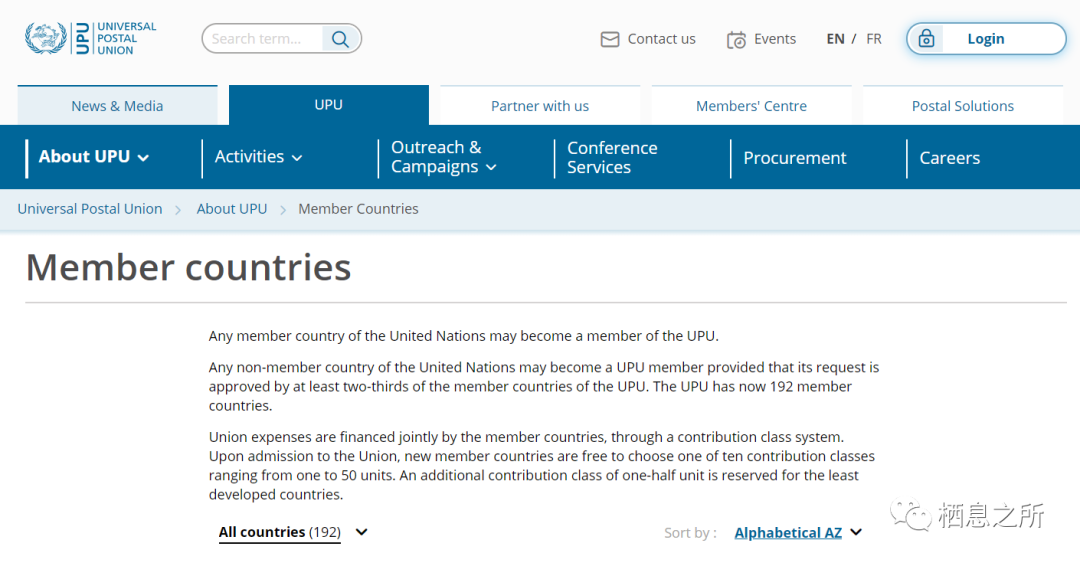Switch language to FR

tap(874, 39)
